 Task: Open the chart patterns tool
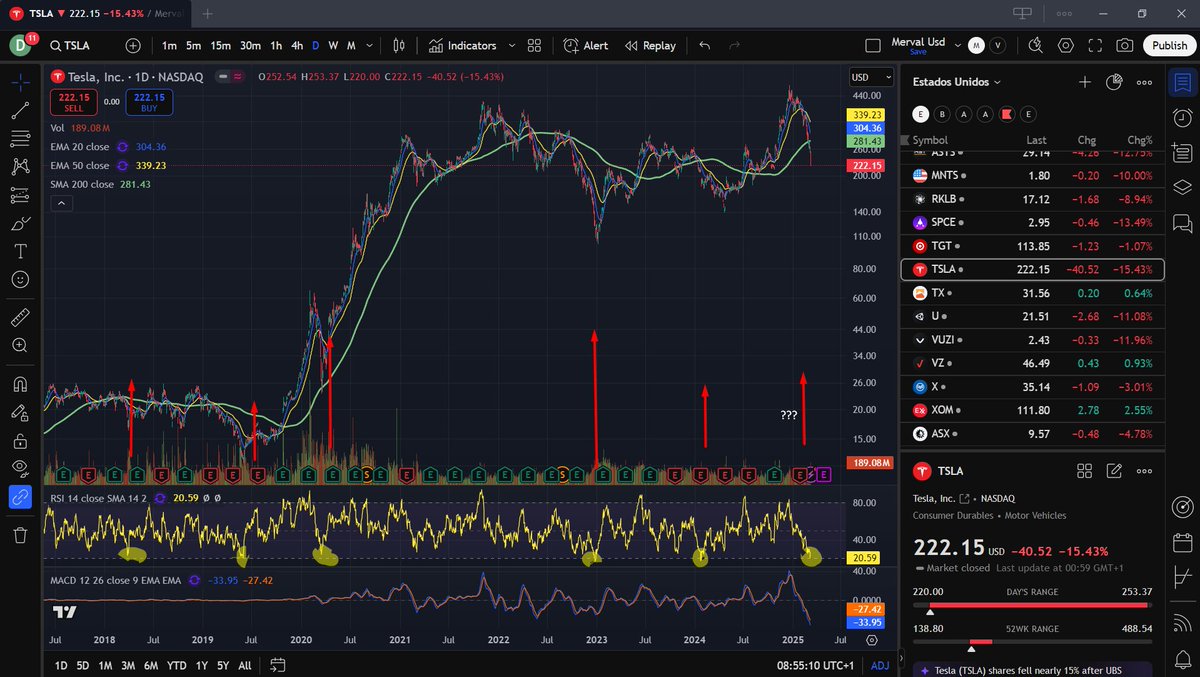[20, 166]
